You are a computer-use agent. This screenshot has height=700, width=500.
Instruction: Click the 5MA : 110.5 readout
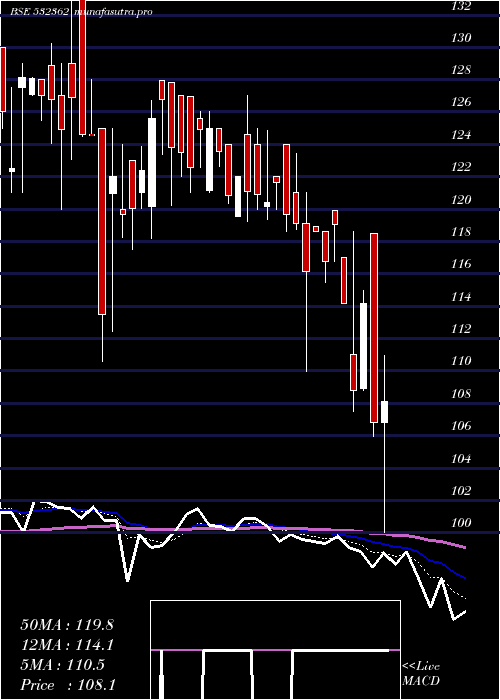pos(63,665)
